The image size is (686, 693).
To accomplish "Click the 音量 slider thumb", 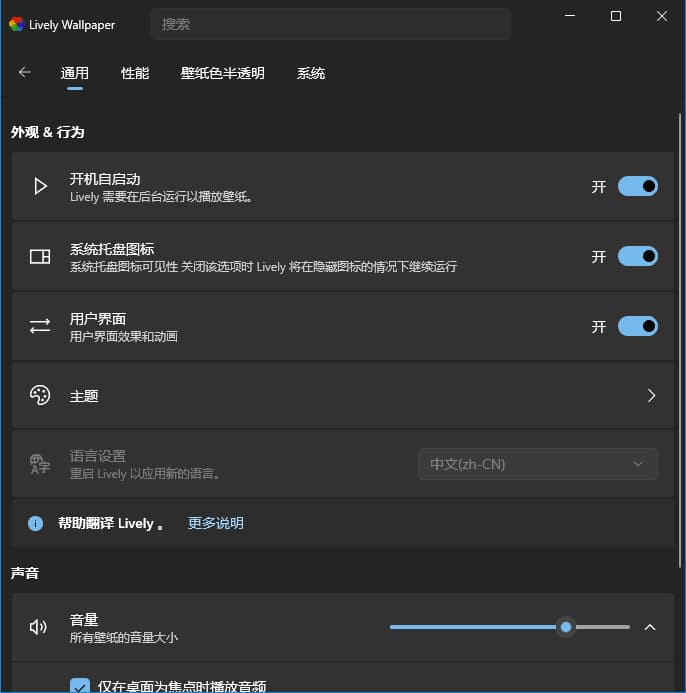I will [566, 627].
